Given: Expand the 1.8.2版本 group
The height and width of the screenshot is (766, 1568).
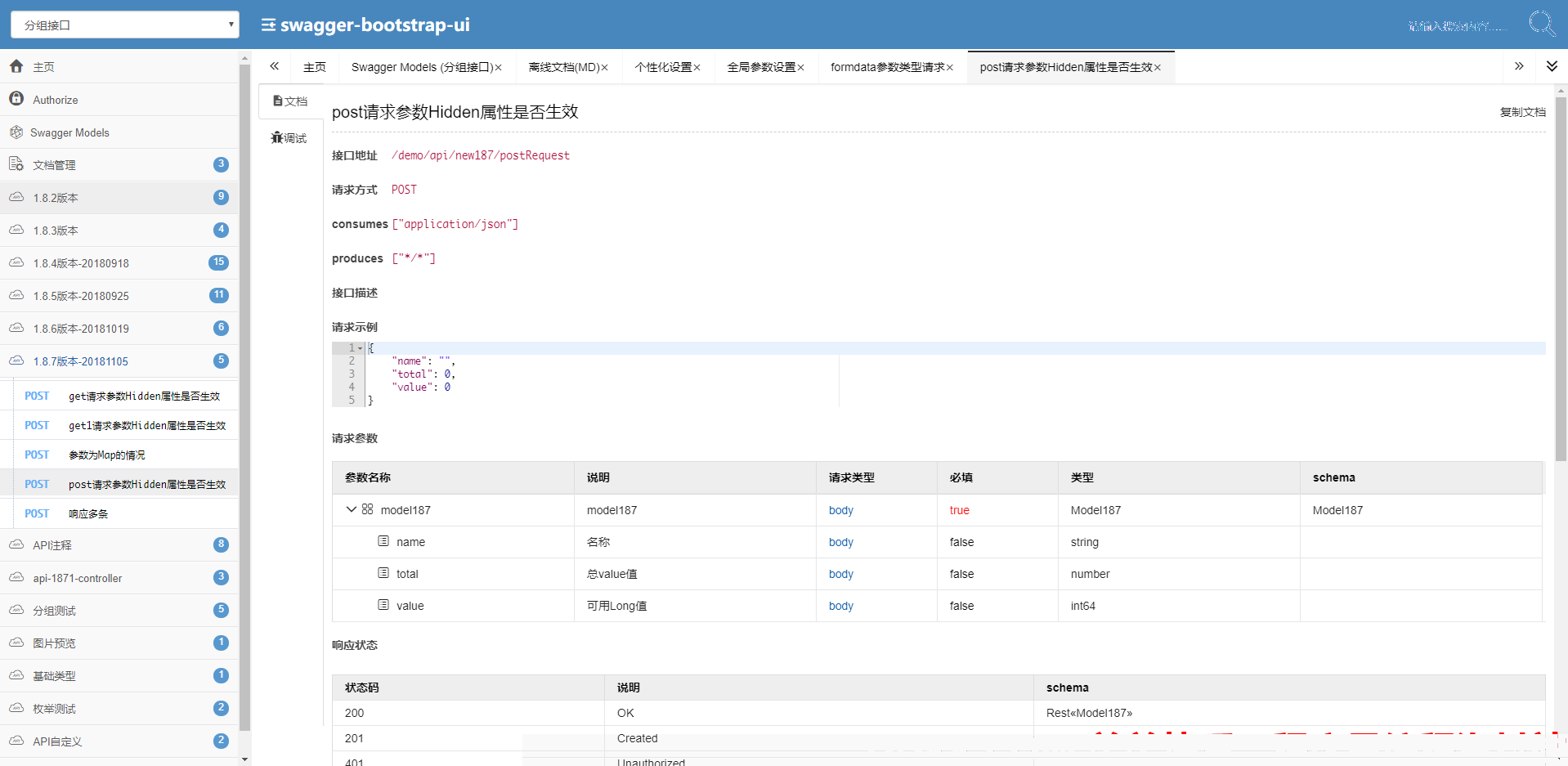Looking at the screenshot, I should (x=119, y=197).
